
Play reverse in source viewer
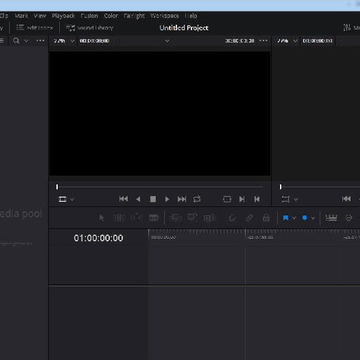[x=138, y=199]
